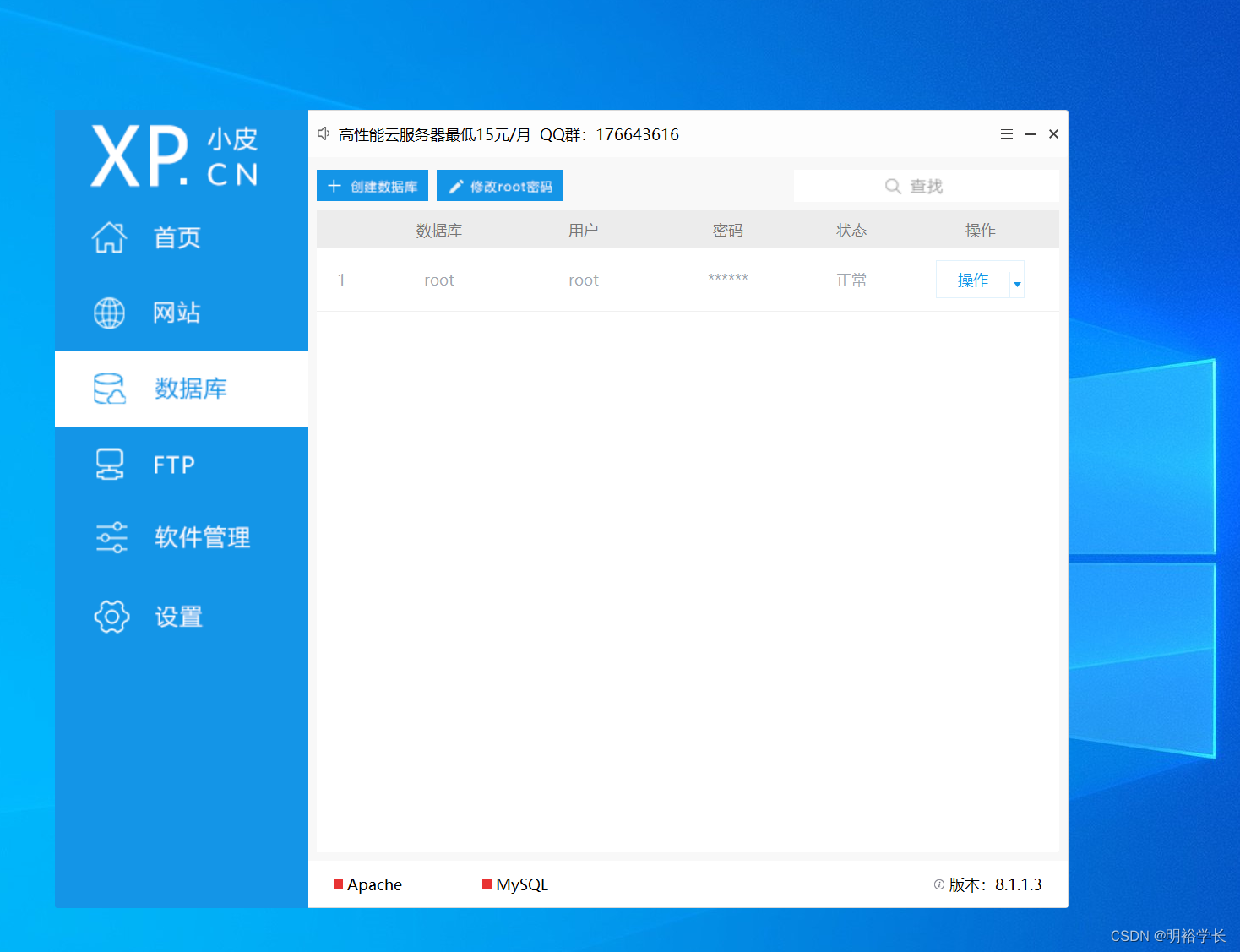The height and width of the screenshot is (952, 1240).
Task: Open the 首页 menu item
Action: [182, 237]
